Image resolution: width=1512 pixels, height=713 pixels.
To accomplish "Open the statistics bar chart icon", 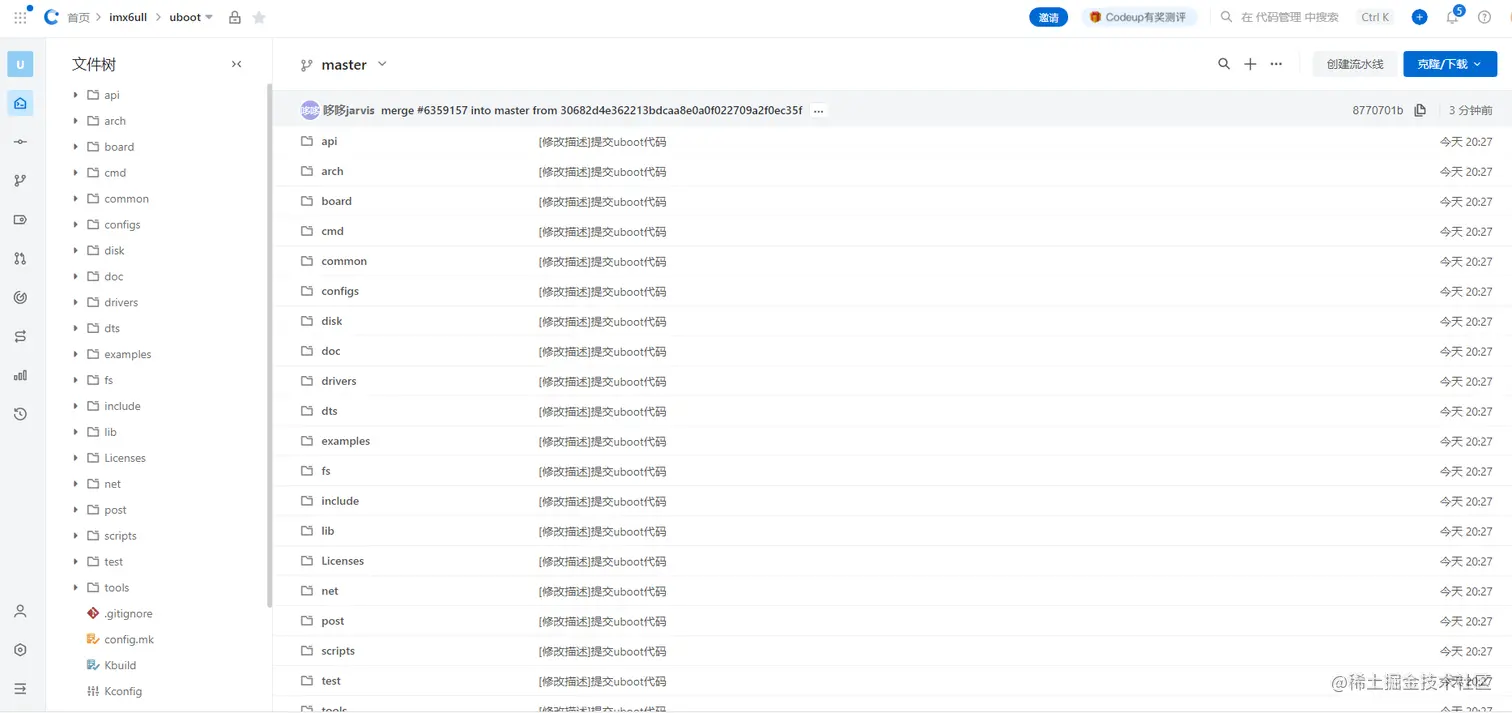I will 20,376.
